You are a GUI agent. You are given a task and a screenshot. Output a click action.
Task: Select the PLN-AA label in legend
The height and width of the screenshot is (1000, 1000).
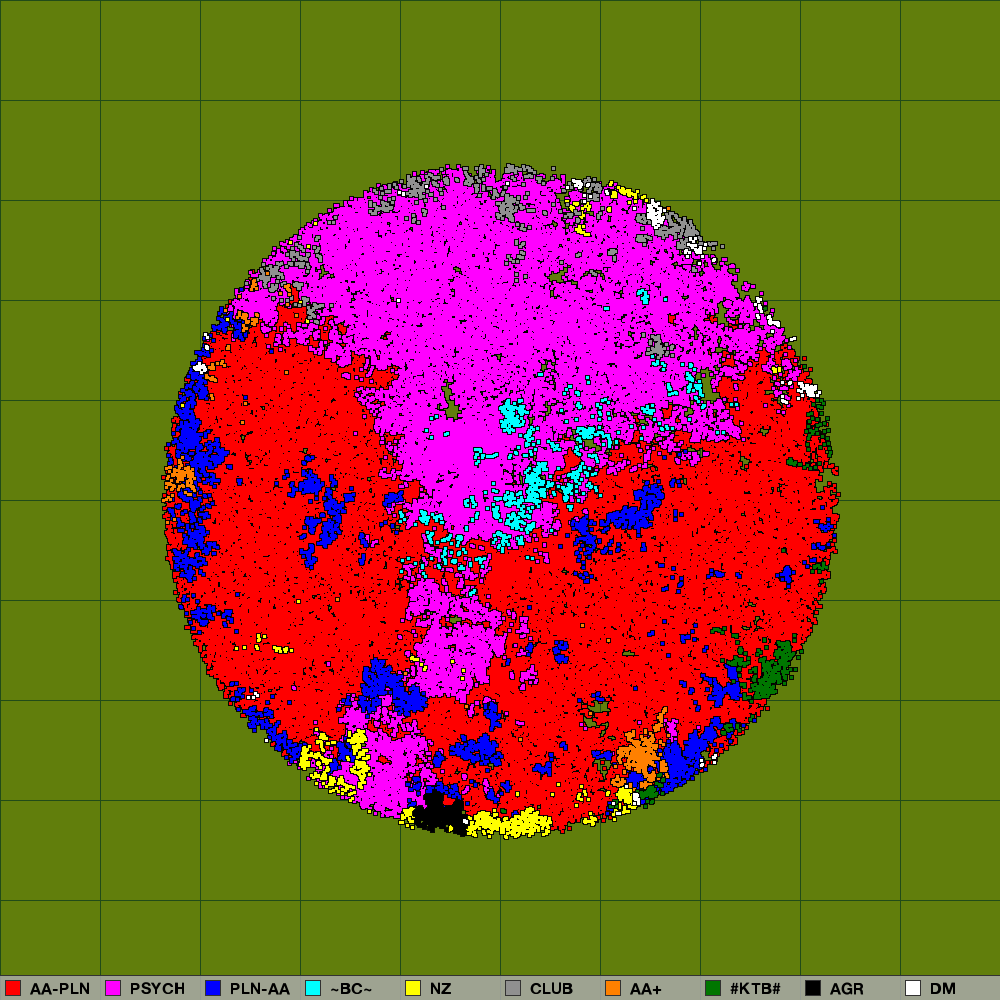pyautogui.click(x=260, y=988)
